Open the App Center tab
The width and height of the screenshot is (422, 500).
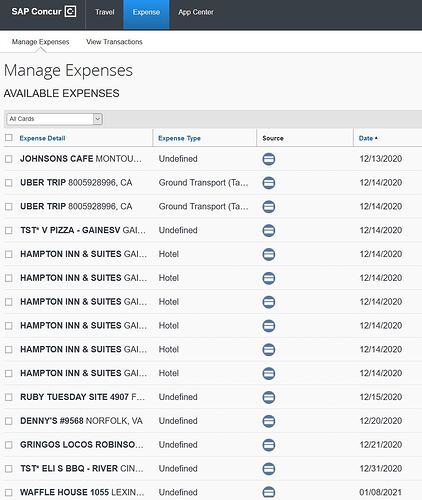pyautogui.click(x=196, y=12)
